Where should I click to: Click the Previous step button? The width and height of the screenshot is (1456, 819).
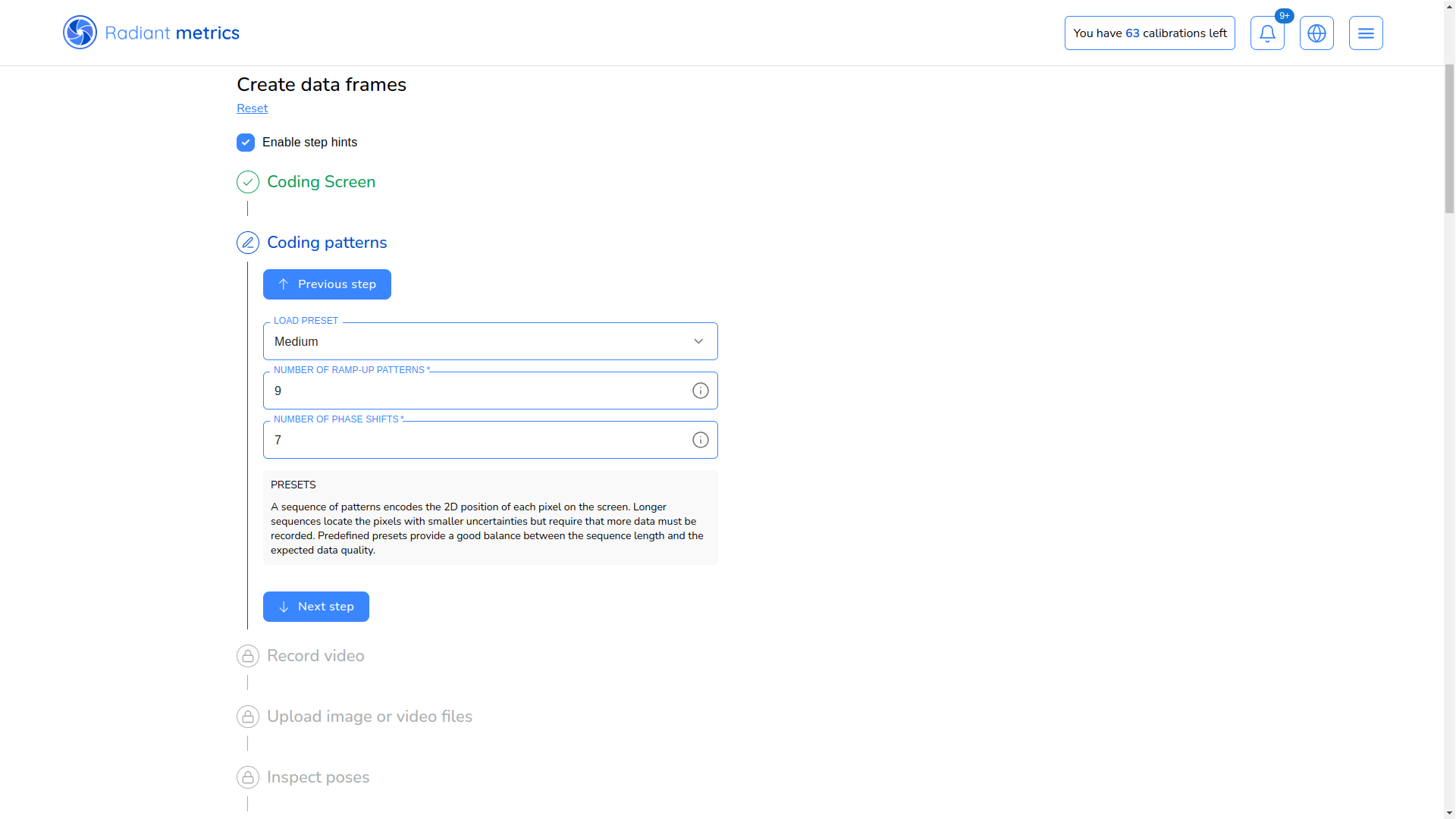pyautogui.click(x=327, y=284)
